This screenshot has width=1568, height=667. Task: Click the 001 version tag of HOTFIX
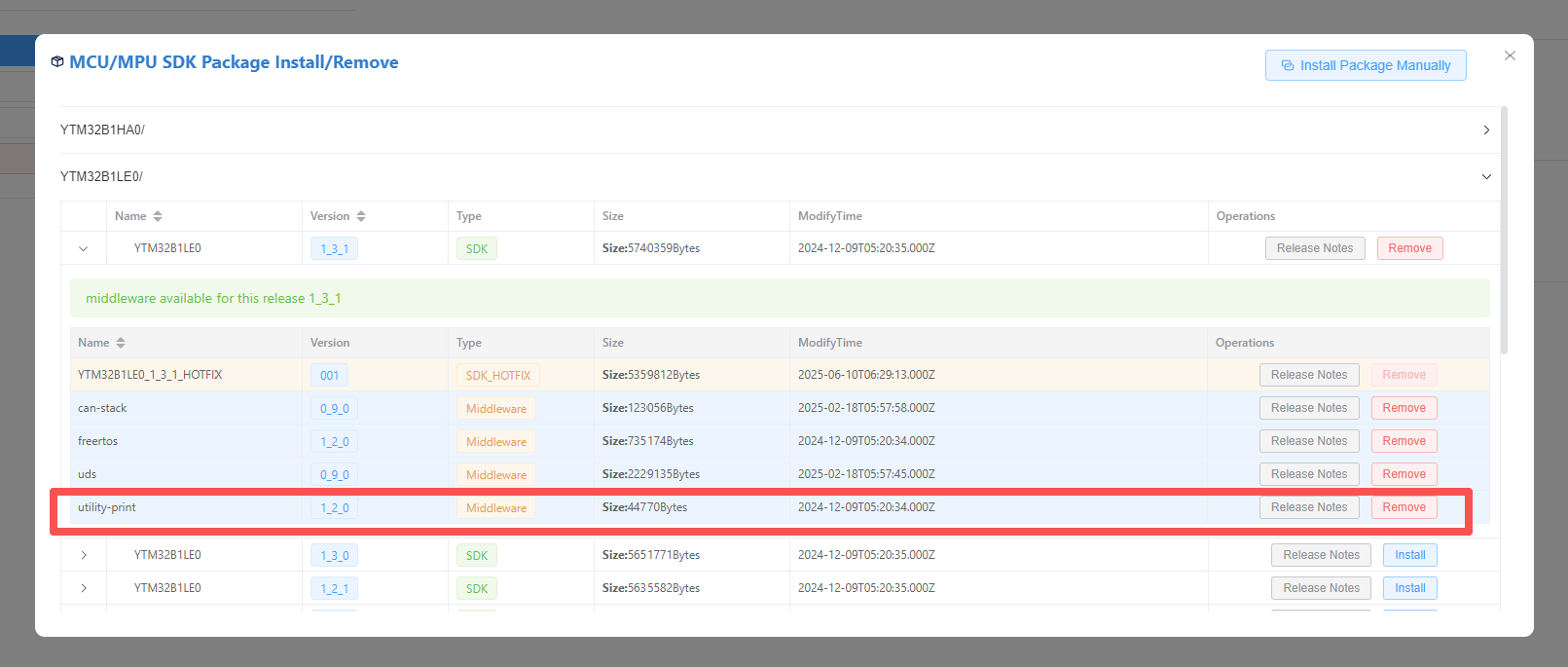(330, 376)
